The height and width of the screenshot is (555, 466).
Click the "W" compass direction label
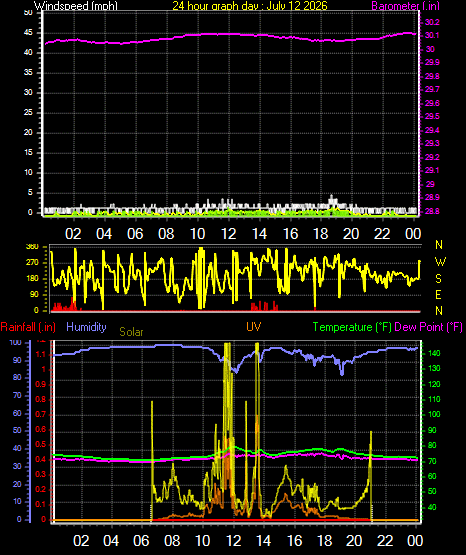(x=440, y=262)
